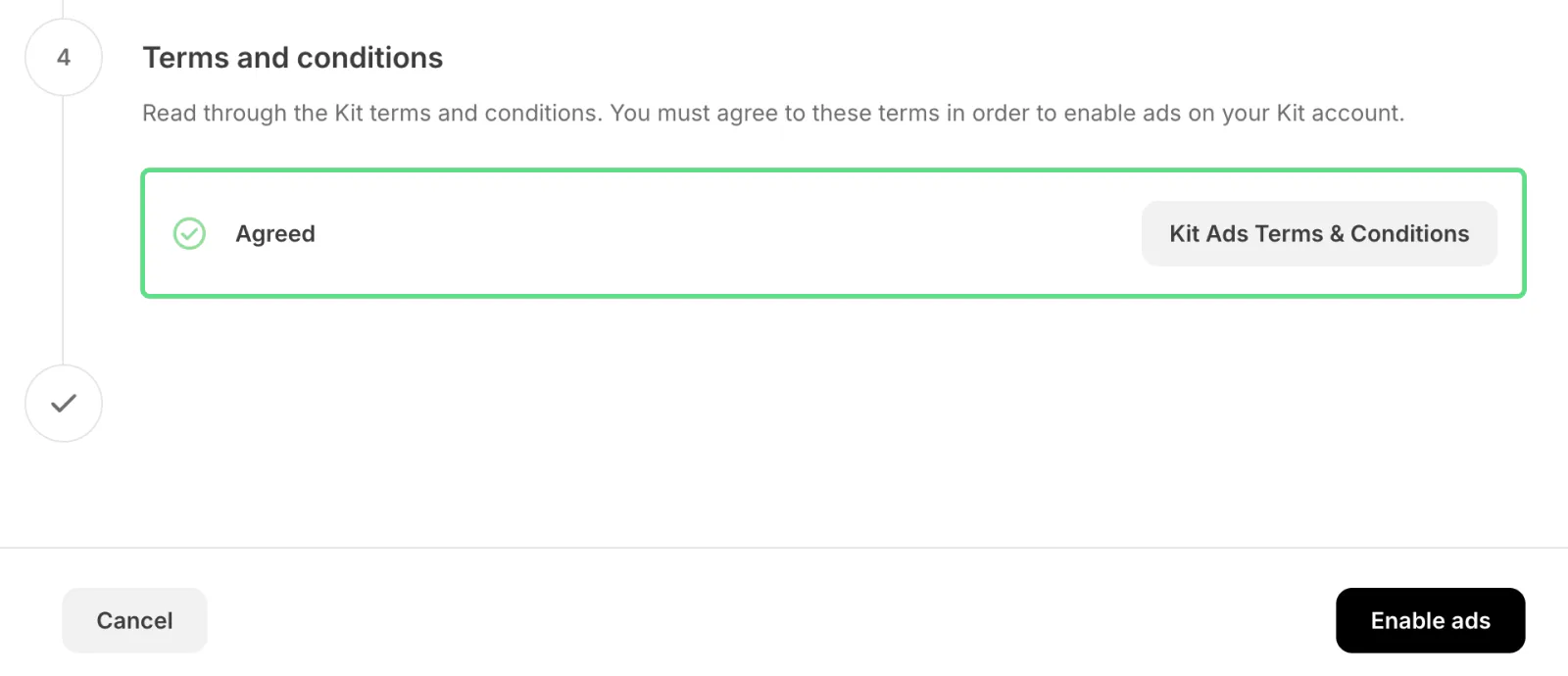
Task: Open the Kit Ads Terms & Conditions
Action: [1318, 233]
